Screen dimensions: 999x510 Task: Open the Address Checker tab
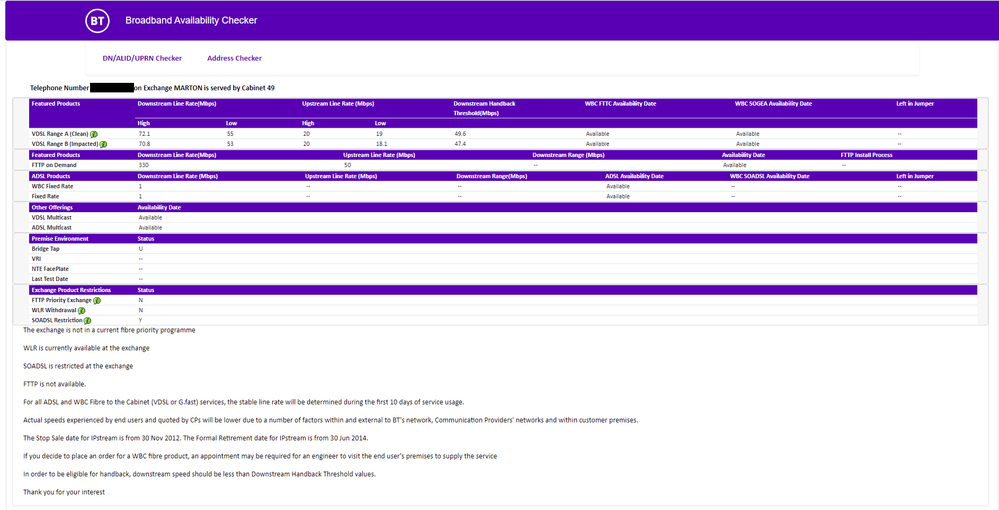234,58
